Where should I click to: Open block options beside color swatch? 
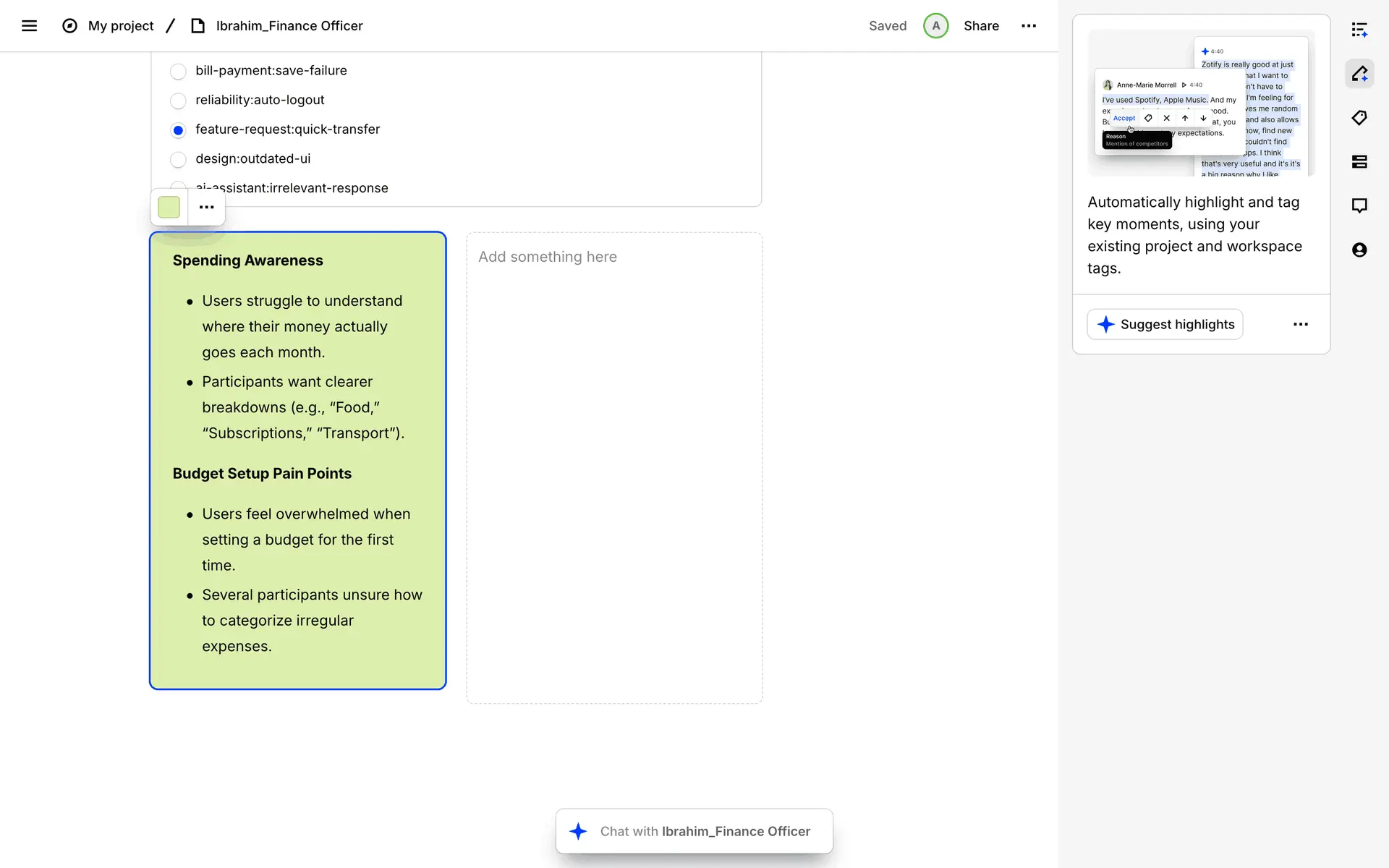pos(207,208)
